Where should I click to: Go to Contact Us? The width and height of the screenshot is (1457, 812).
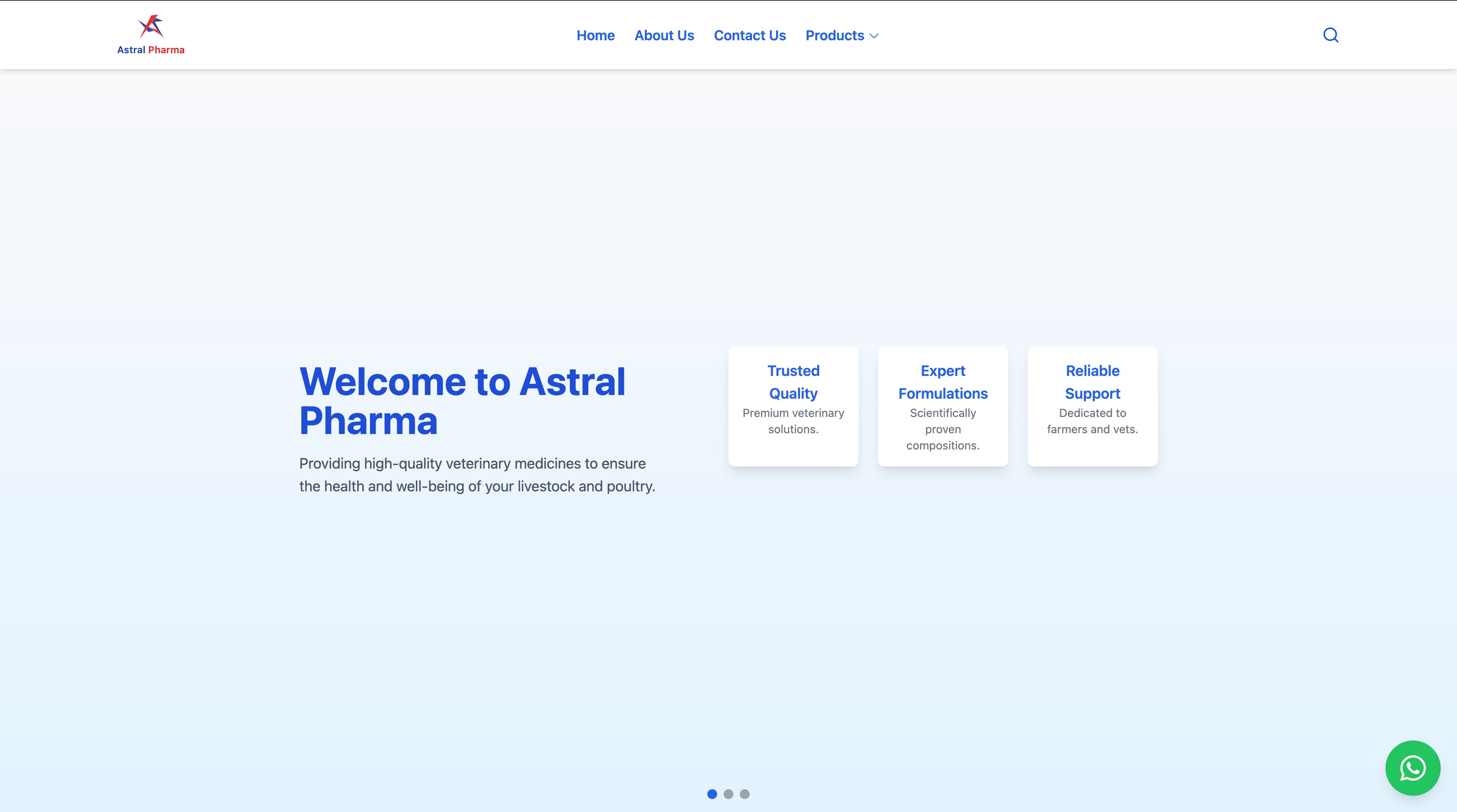tap(749, 35)
